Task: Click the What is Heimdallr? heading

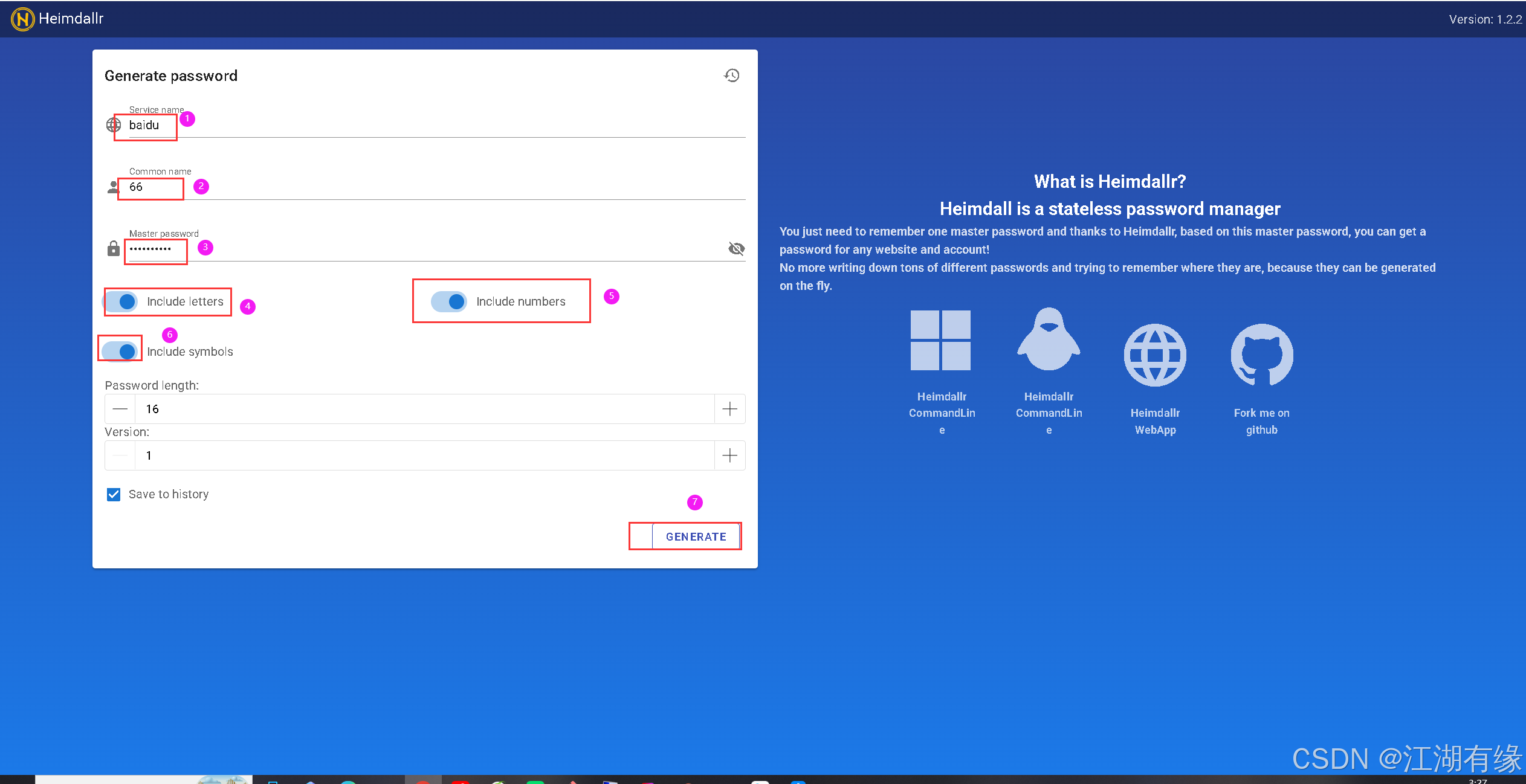Action: pos(1110,181)
